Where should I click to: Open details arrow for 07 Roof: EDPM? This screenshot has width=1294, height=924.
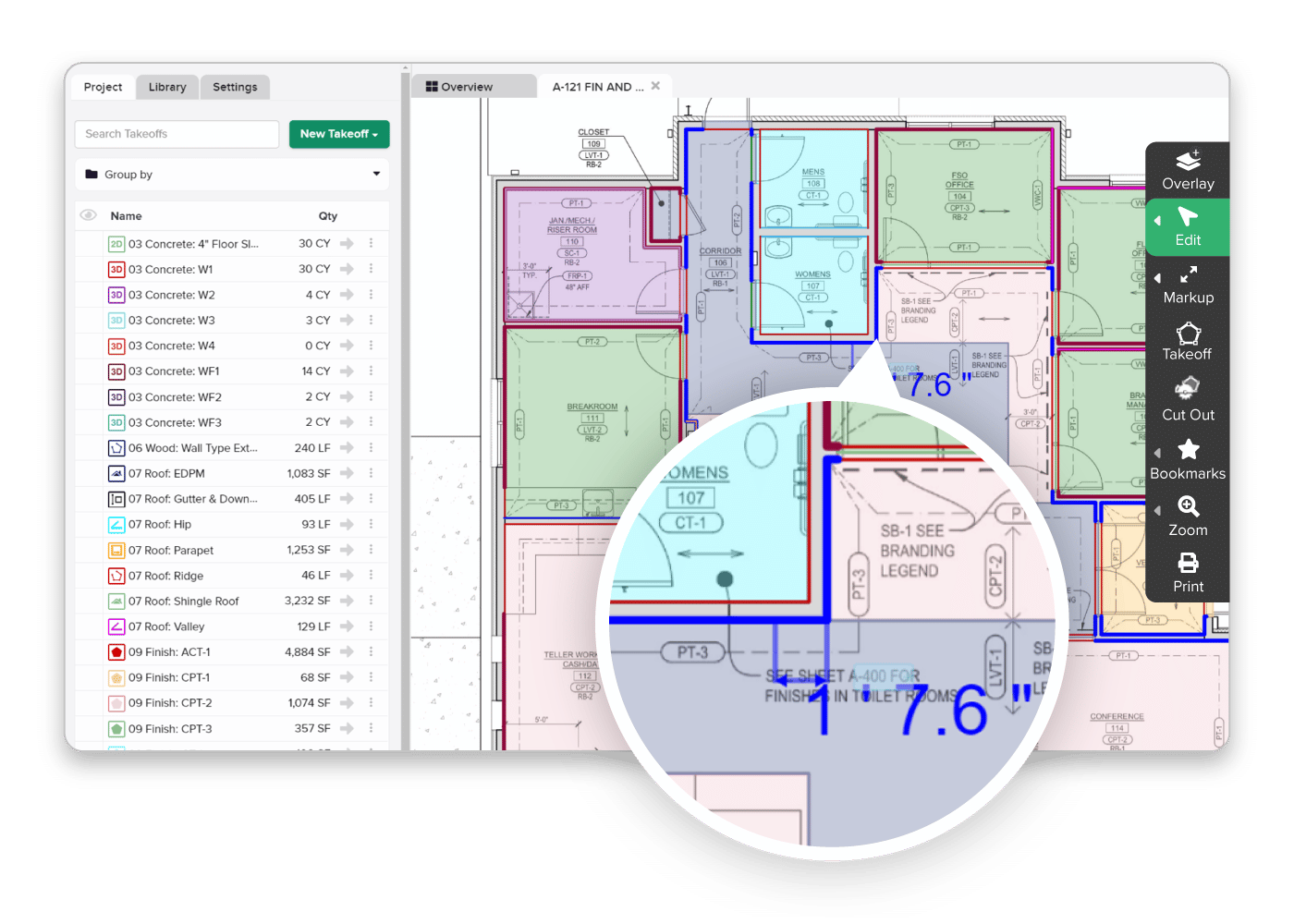[348, 473]
